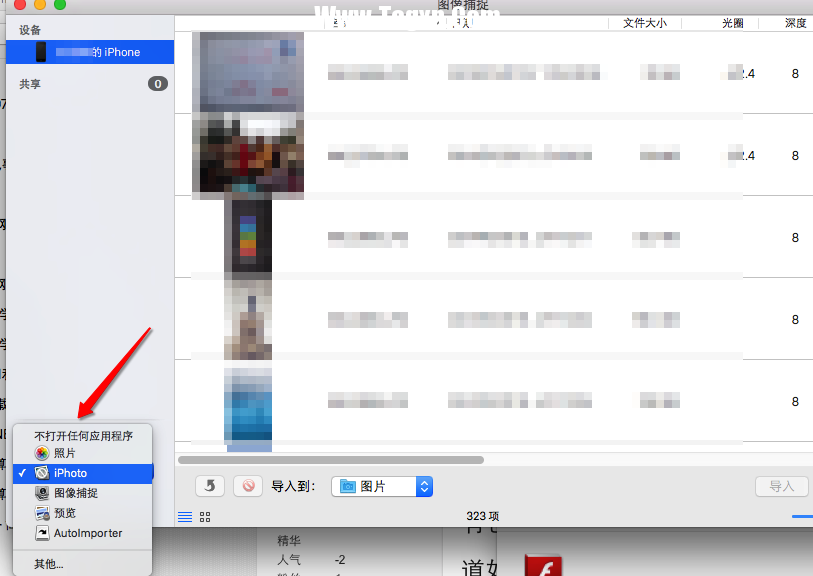
Task: Click the green zoom window button
Action: click(60, 4)
